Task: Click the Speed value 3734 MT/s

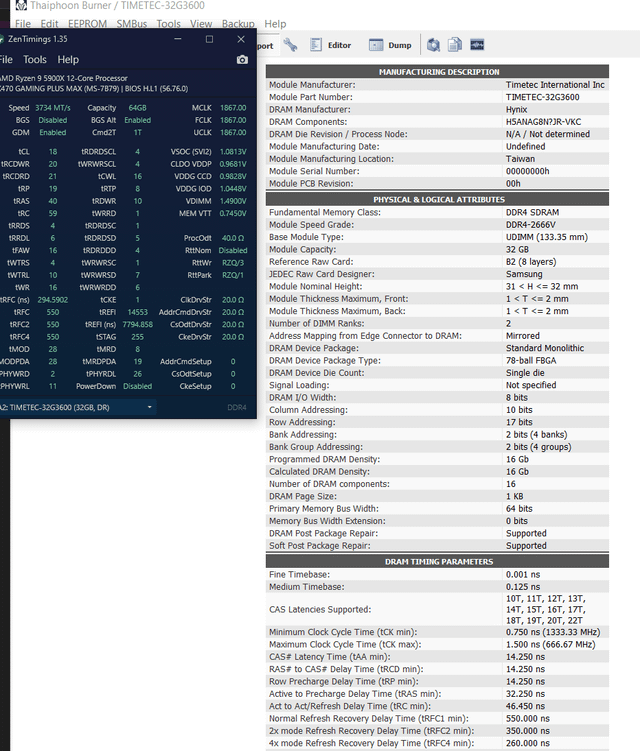Action: coord(53,108)
